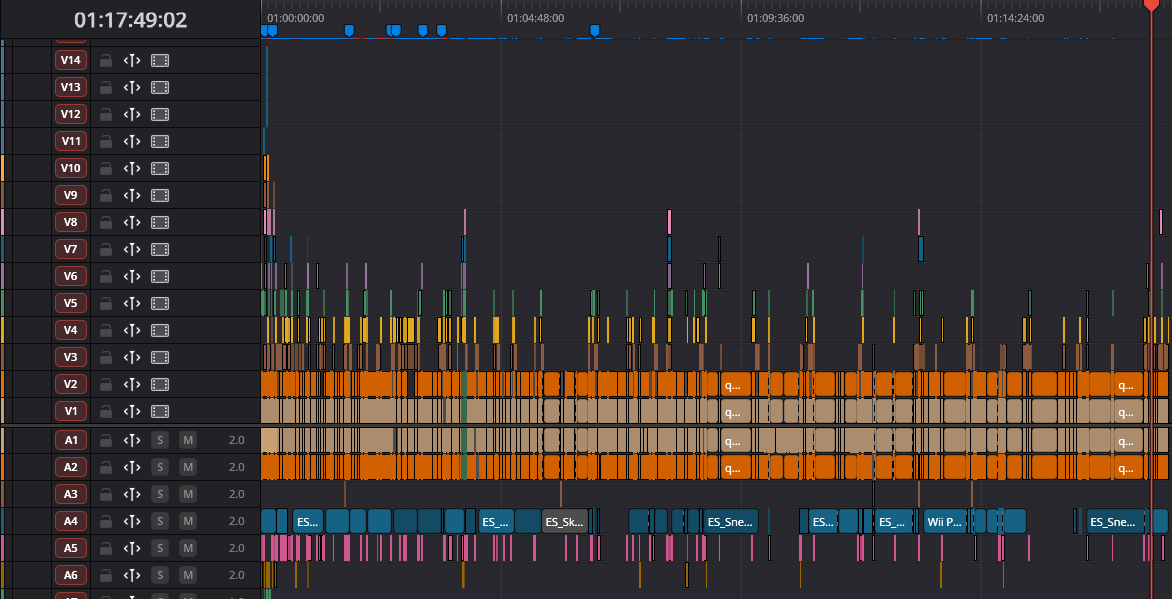Viewport: 1172px width, 599px height.
Task: Lock the A3 audio track
Action: click(x=106, y=494)
